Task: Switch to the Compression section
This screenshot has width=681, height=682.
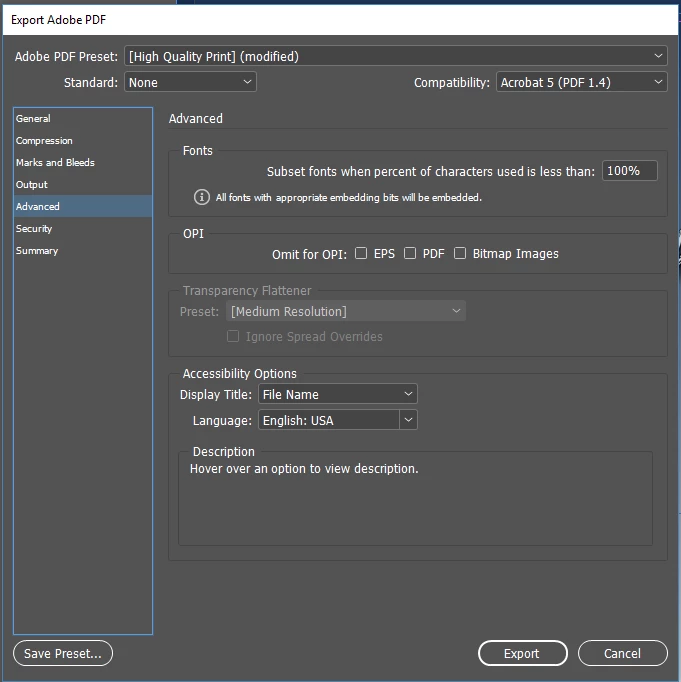Action: (83, 140)
